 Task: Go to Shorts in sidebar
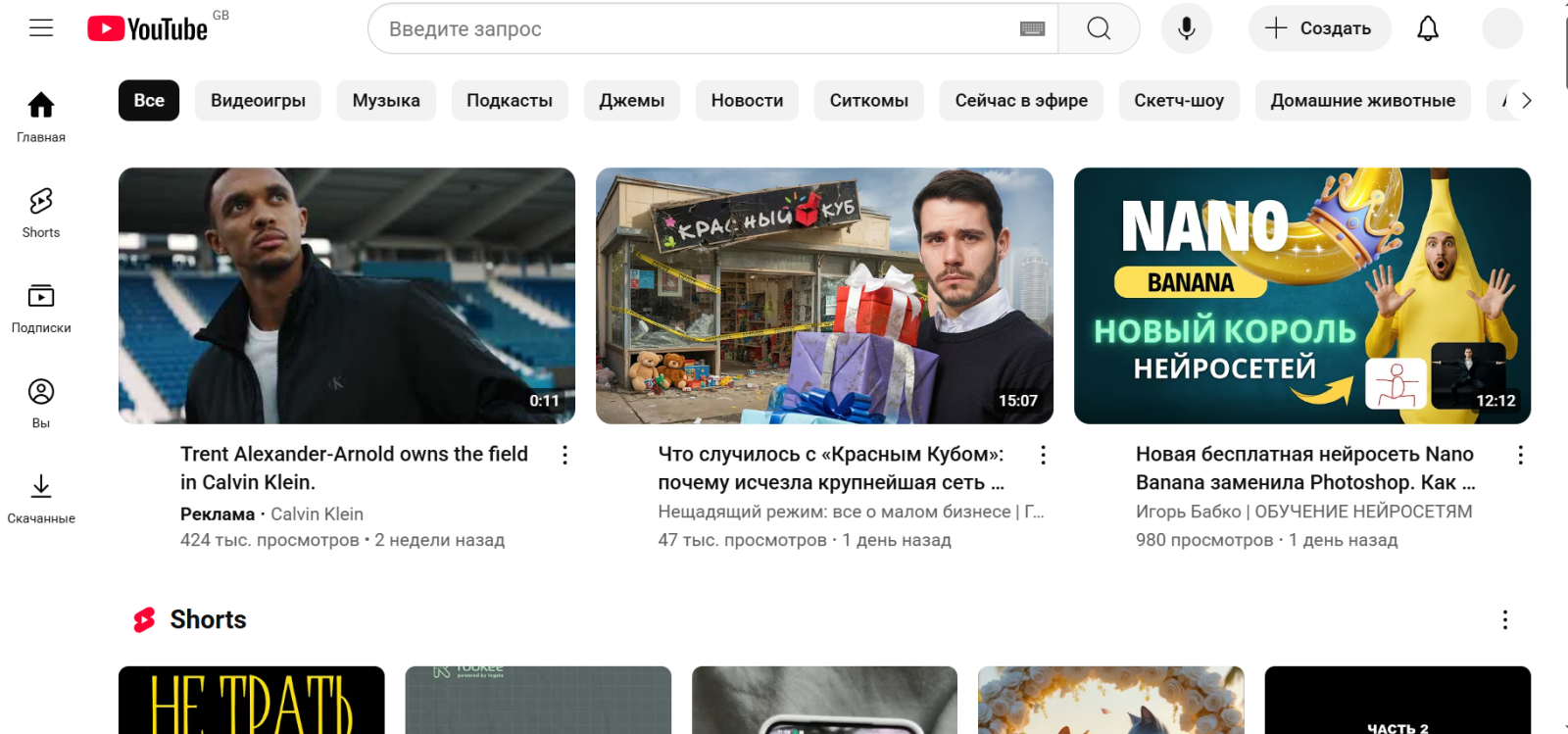[41, 213]
